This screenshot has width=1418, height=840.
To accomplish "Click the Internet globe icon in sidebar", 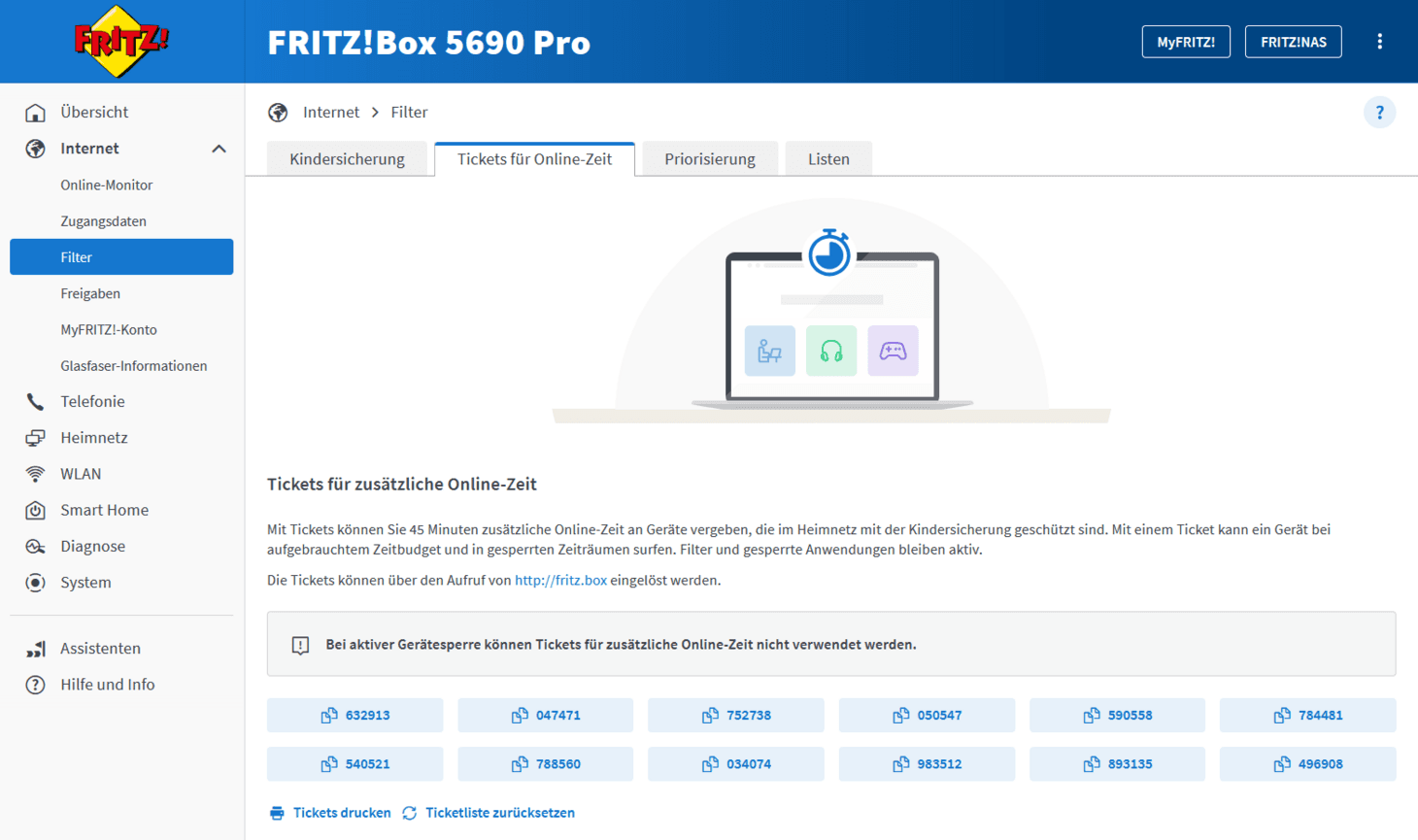I will (35, 149).
